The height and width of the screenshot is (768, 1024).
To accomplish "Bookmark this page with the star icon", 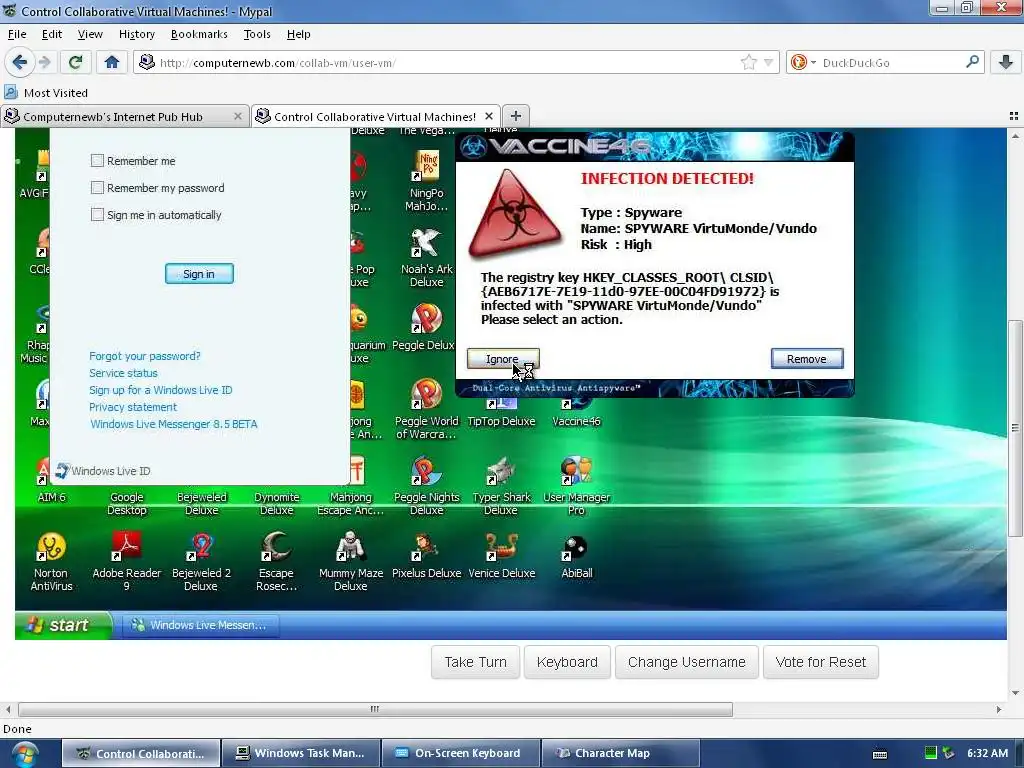I will click(x=748, y=62).
